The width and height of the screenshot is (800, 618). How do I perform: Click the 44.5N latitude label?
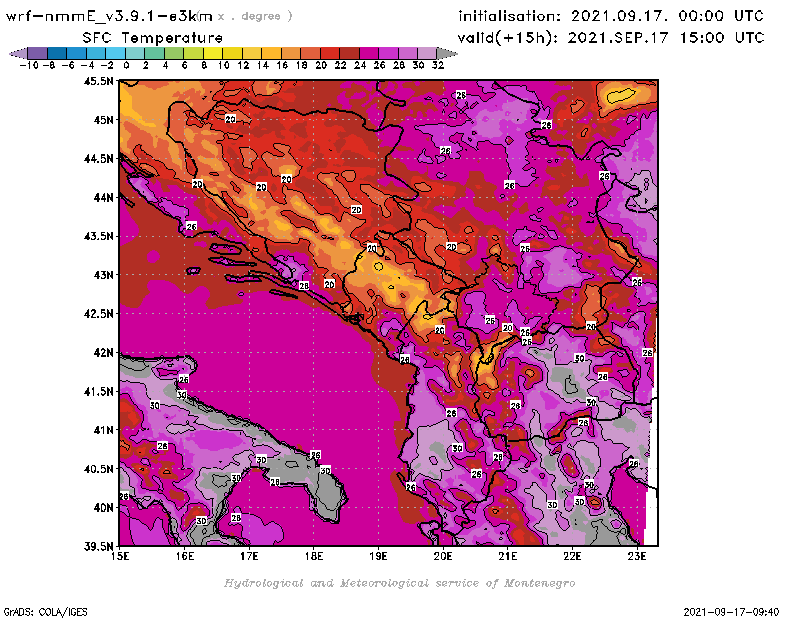coord(98,159)
